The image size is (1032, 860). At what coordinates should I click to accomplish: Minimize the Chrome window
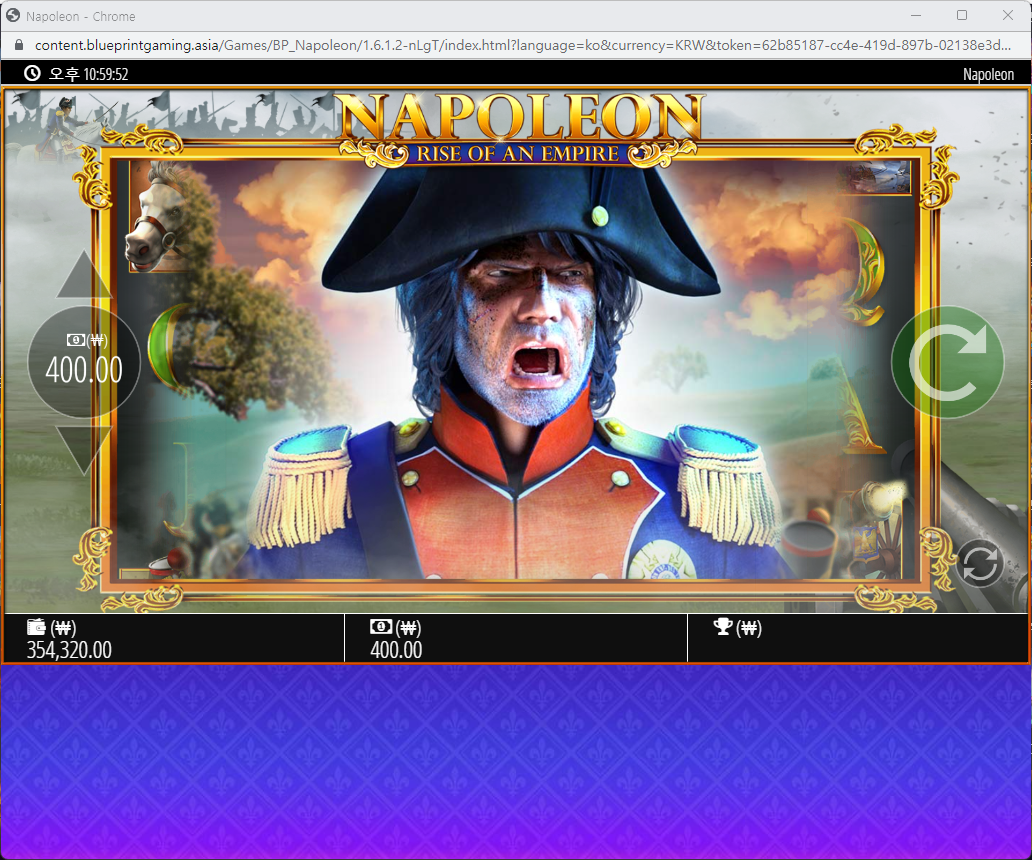click(916, 15)
